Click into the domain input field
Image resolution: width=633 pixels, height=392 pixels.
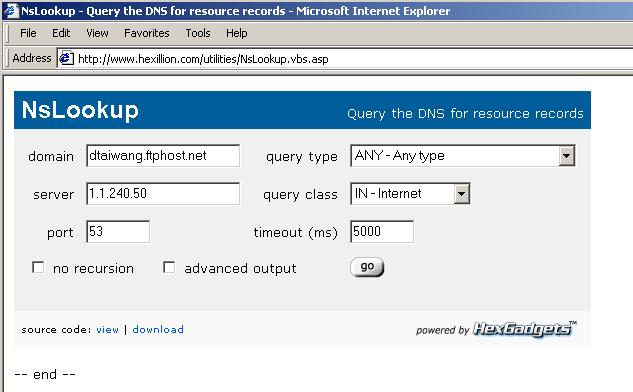[x=163, y=156]
